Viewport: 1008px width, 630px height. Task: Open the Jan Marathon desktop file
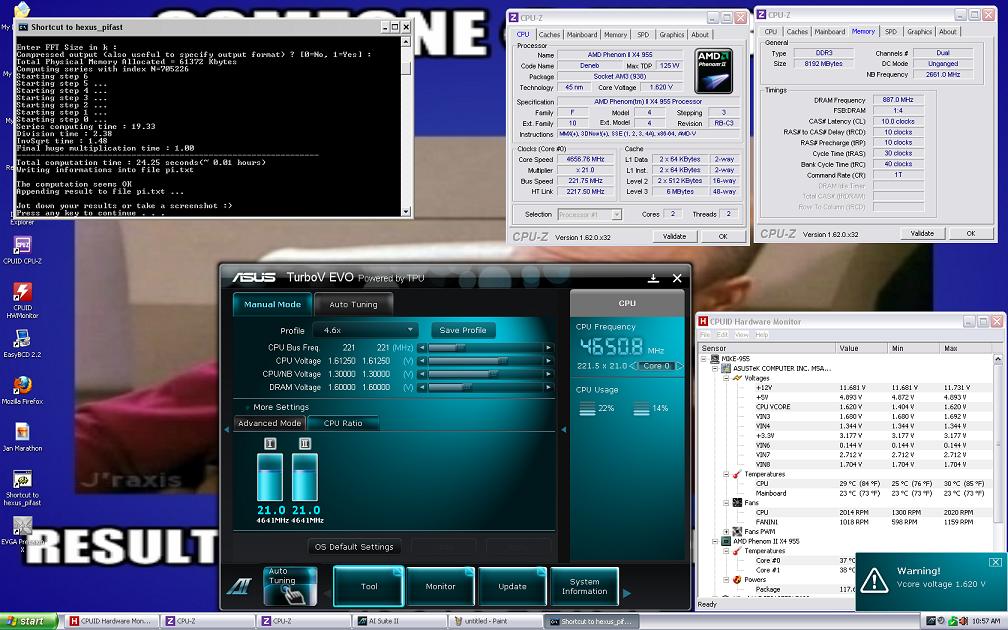tap(22, 432)
